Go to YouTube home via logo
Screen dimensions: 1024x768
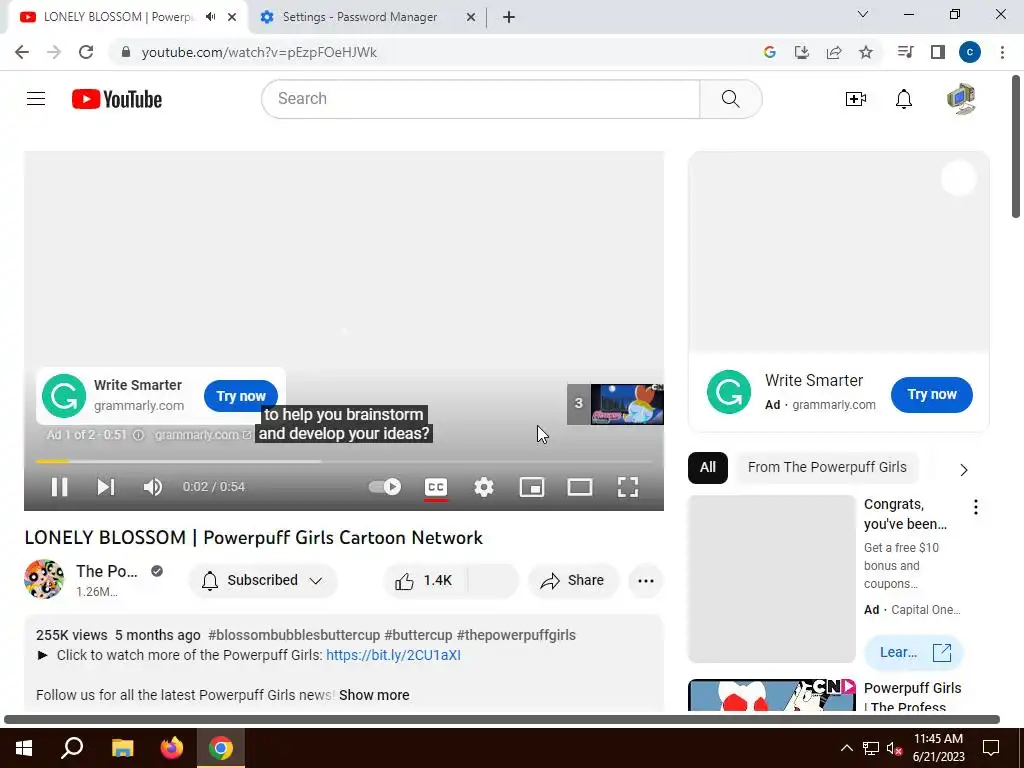click(x=117, y=99)
